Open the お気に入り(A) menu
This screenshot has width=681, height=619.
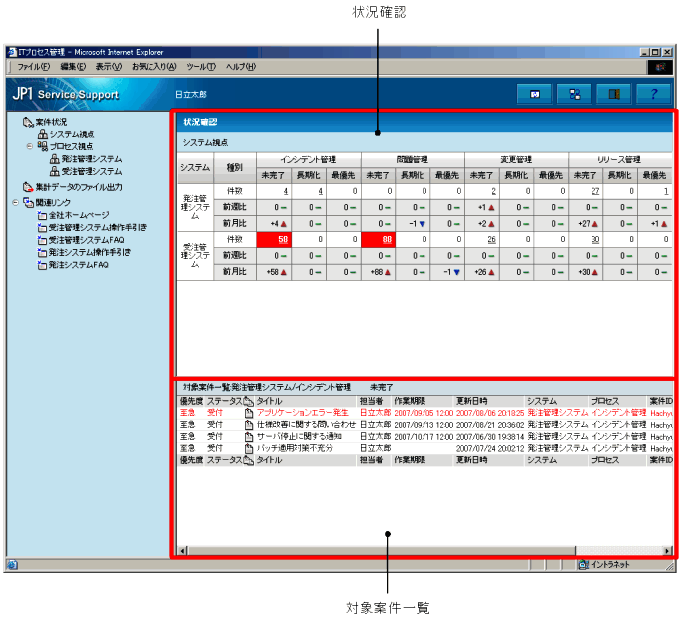154,67
